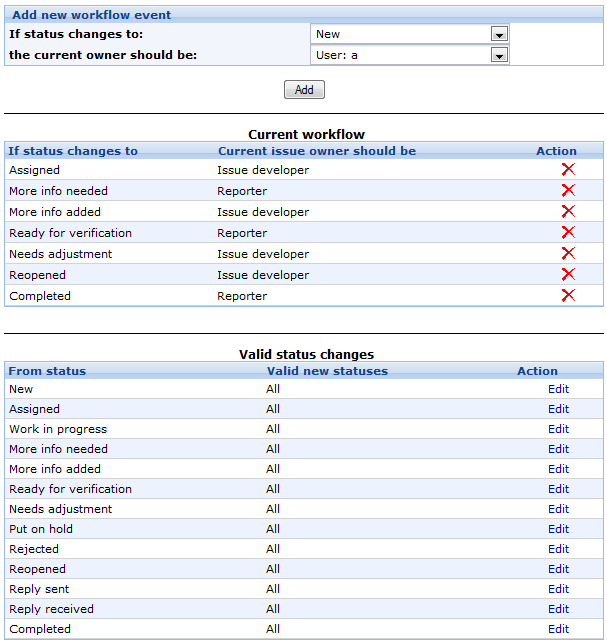
Task: Edit valid statuses for Needs adjustment
Action: [558, 509]
